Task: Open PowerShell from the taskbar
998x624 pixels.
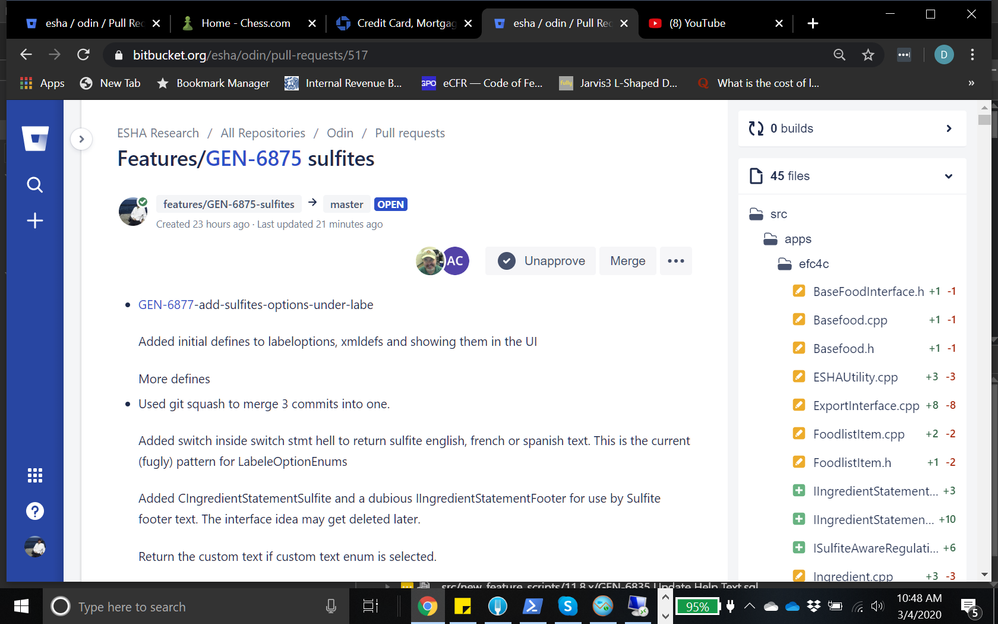Action: (x=531, y=606)
